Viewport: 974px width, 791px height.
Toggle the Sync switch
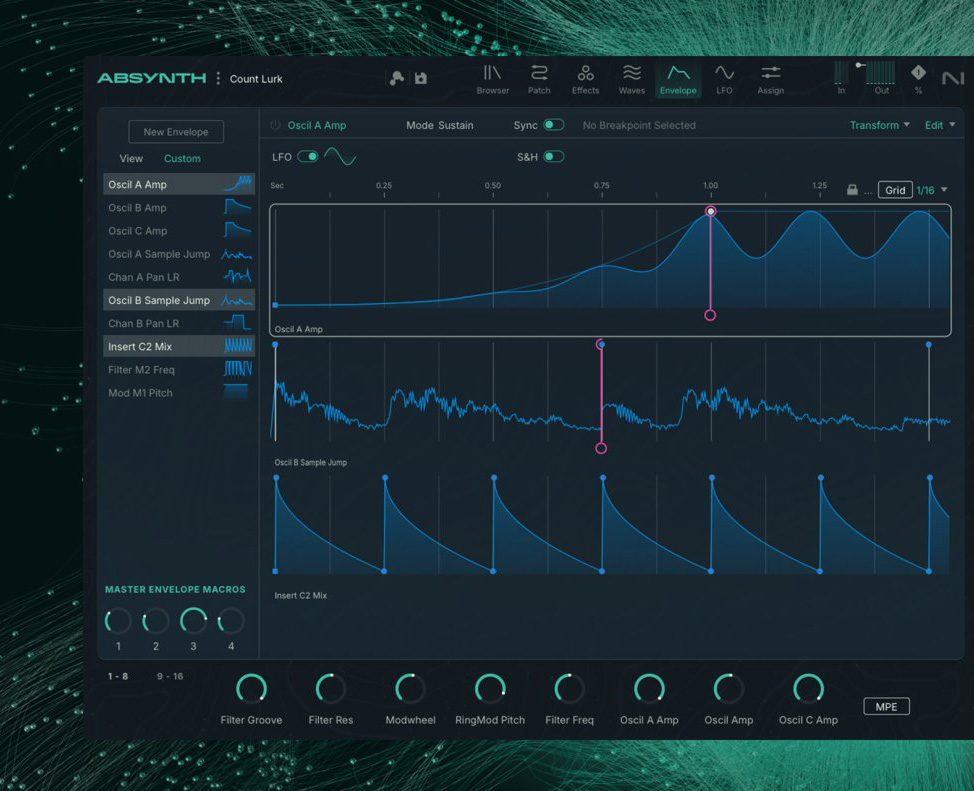click(x=553, y=125)
